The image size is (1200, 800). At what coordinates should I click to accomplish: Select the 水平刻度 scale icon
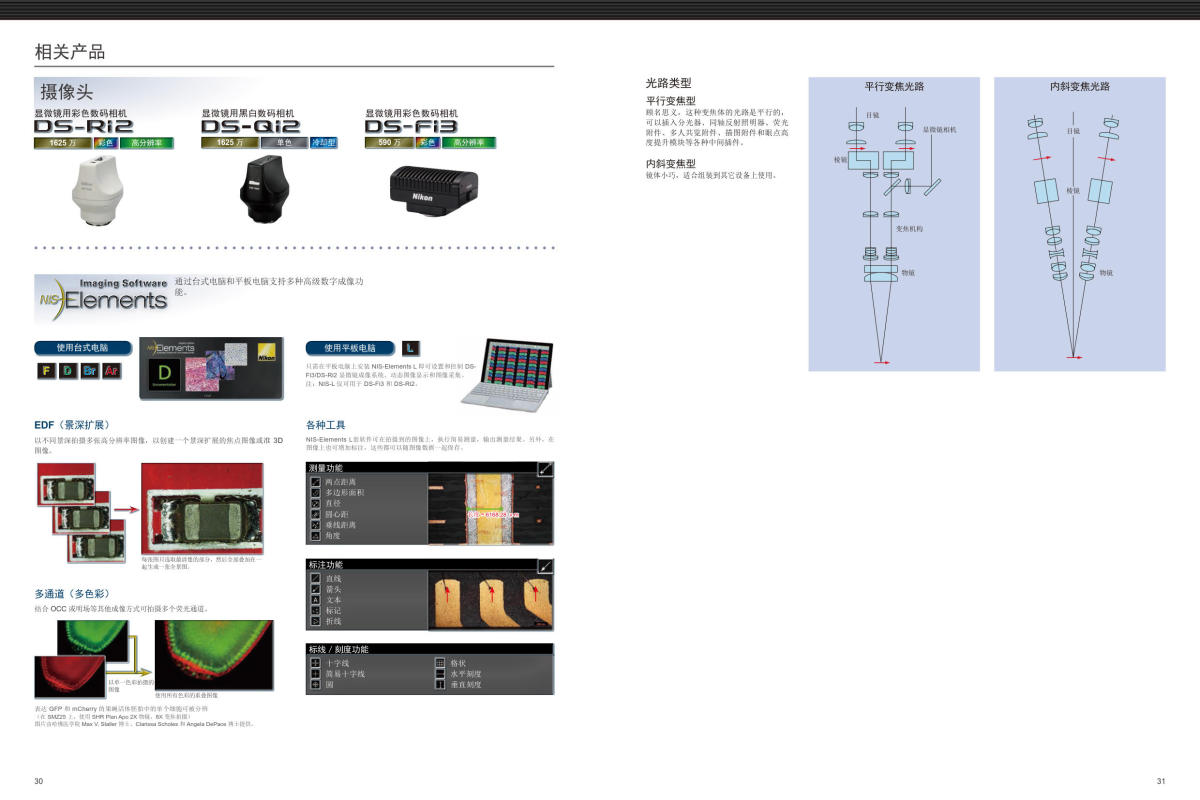(x=440, y=674)
